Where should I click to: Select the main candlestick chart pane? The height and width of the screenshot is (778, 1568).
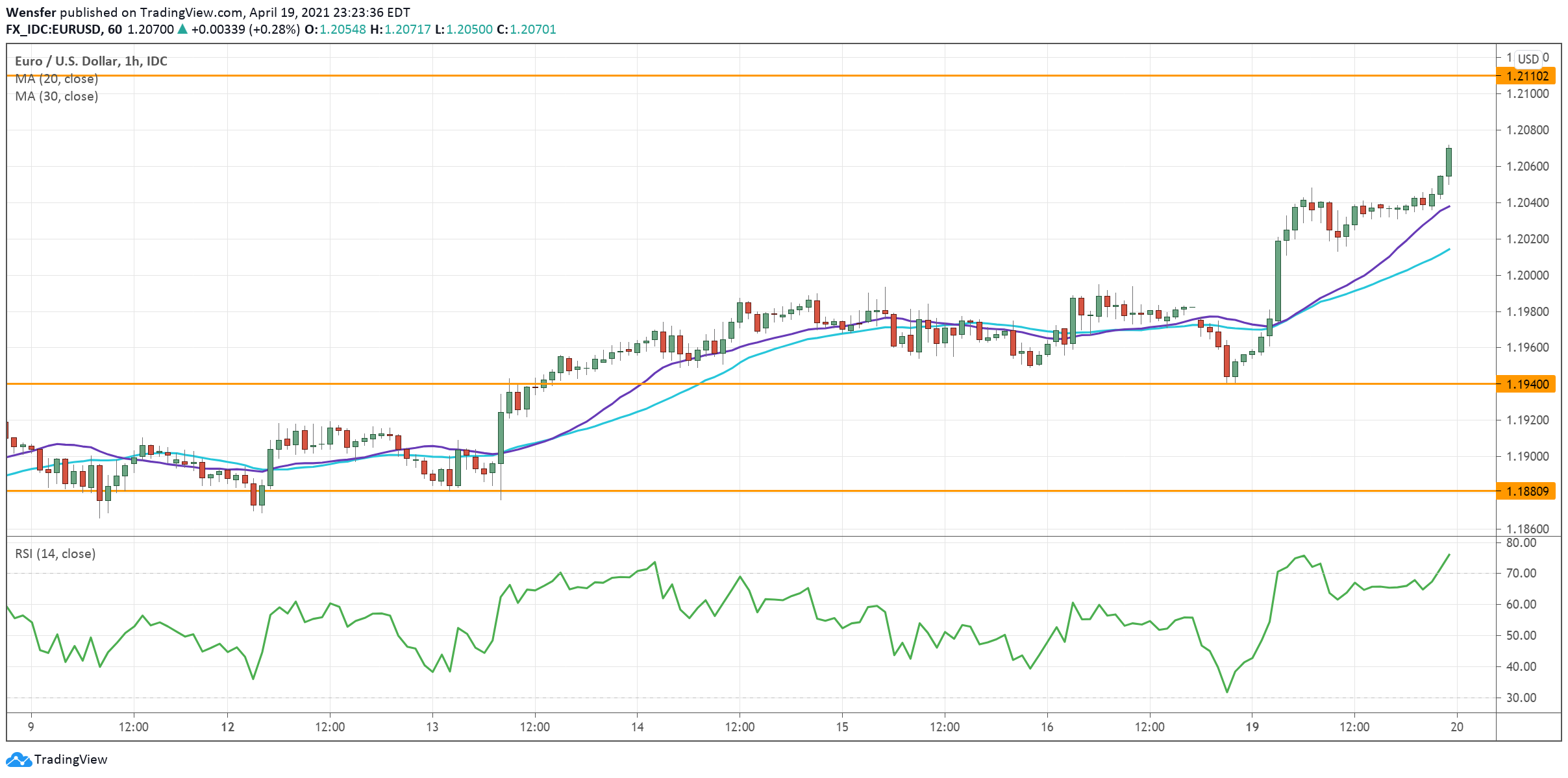point(779,292)
